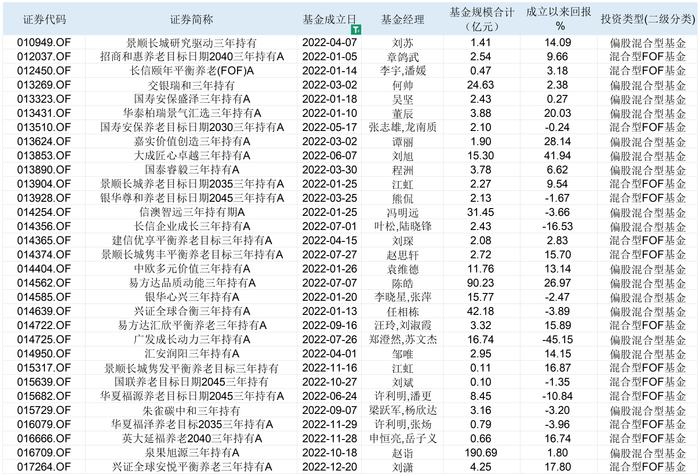Click return value 28.14

(x=558, y=142)
